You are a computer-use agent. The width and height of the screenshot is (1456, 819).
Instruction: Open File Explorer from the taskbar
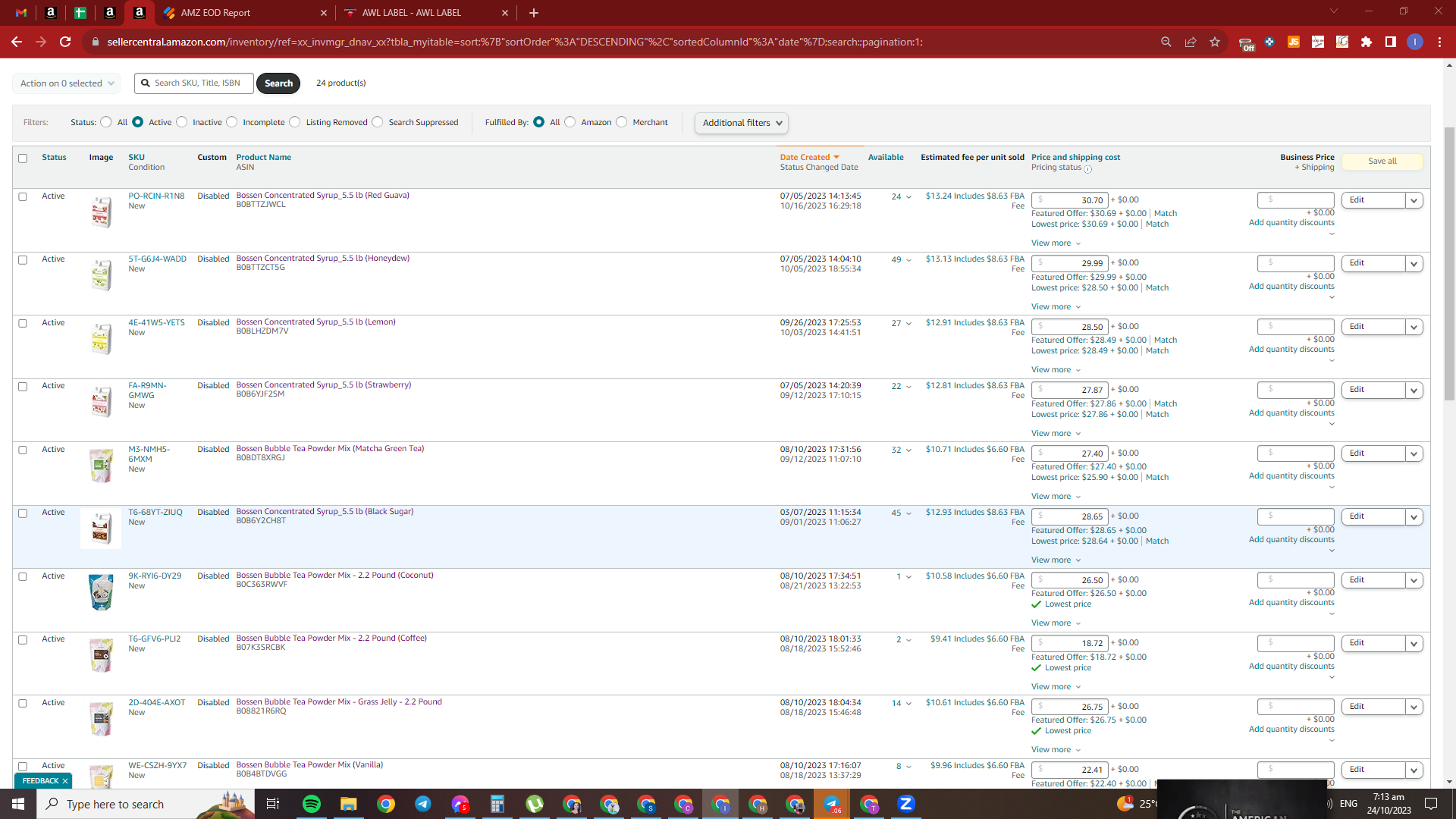[x=348, y=804]
